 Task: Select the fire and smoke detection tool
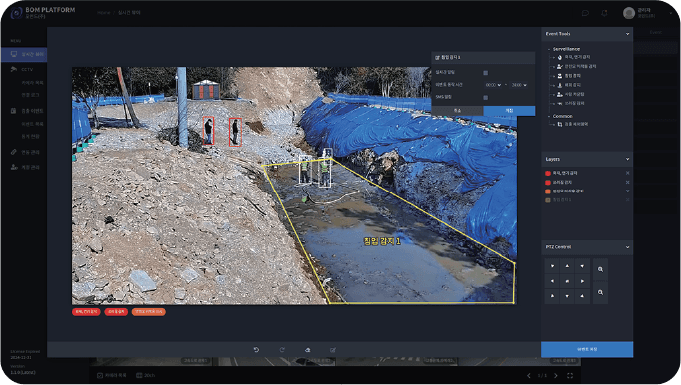573,57
